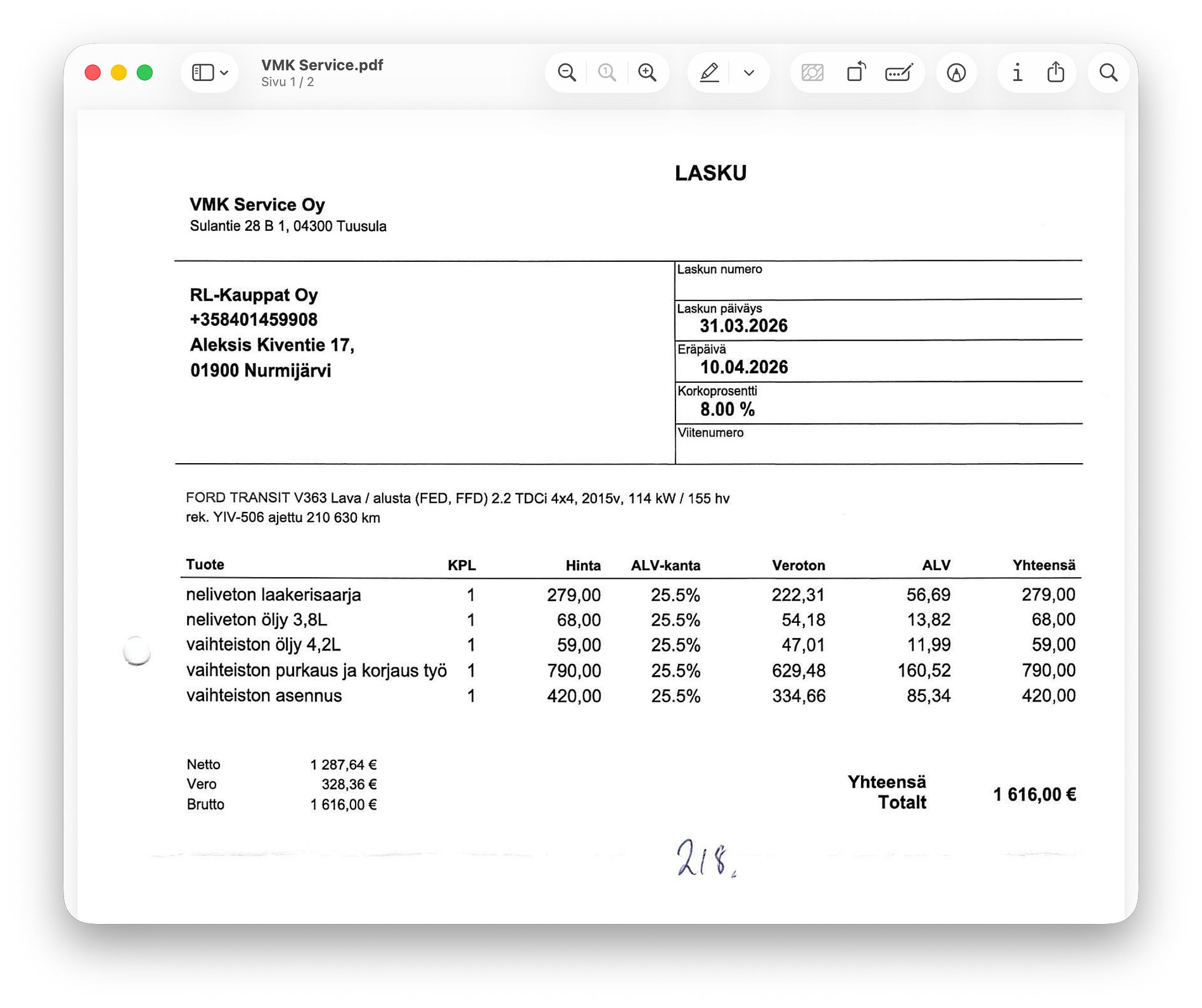Select the Markup highlight pen tool
The image size is (1202, 1008).
[x=710, y=73]
